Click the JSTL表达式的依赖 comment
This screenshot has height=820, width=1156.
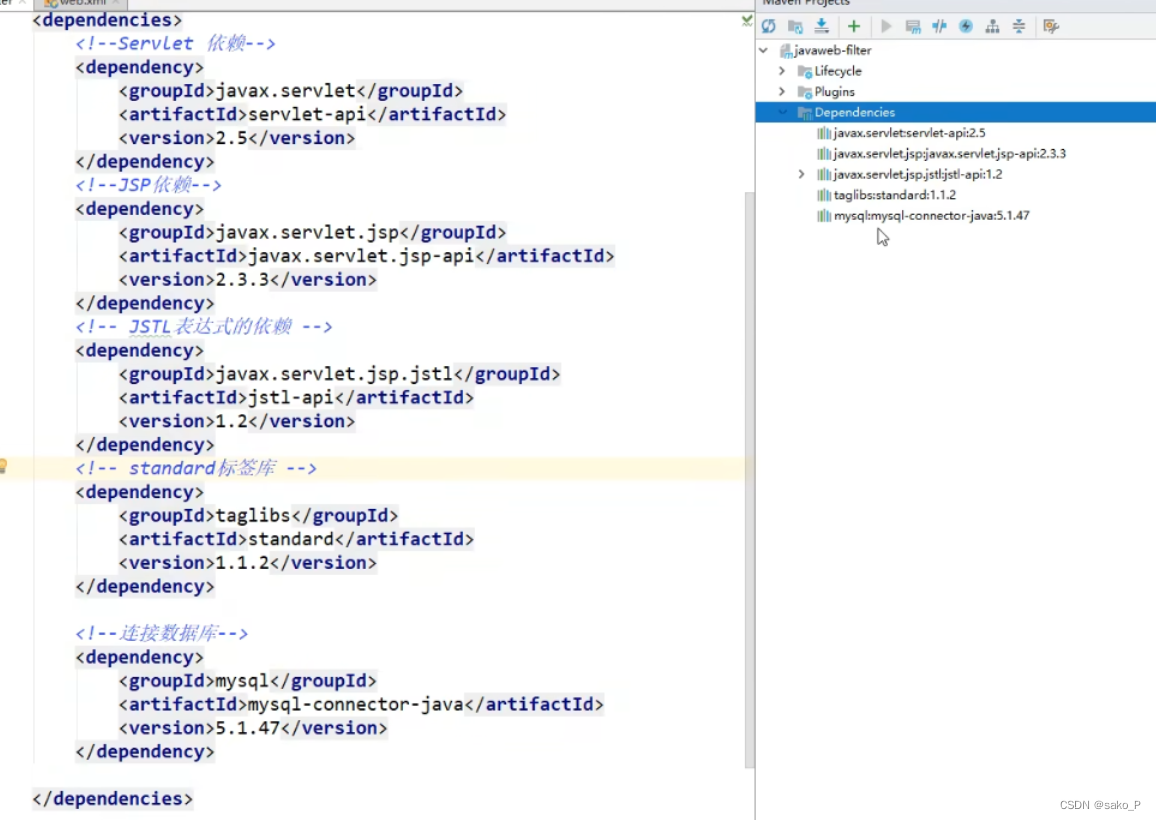click(204, 327)
